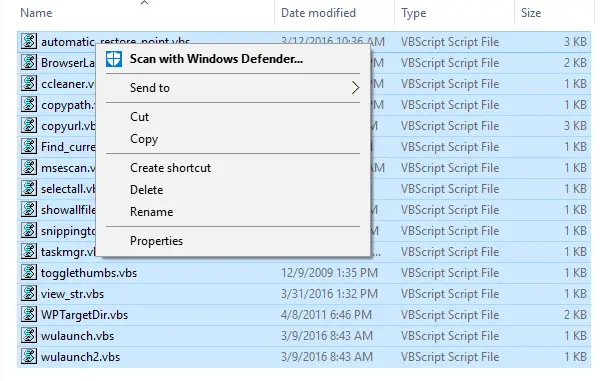Click the Type cell of wulaunch2.vbs row

point(450,357)
